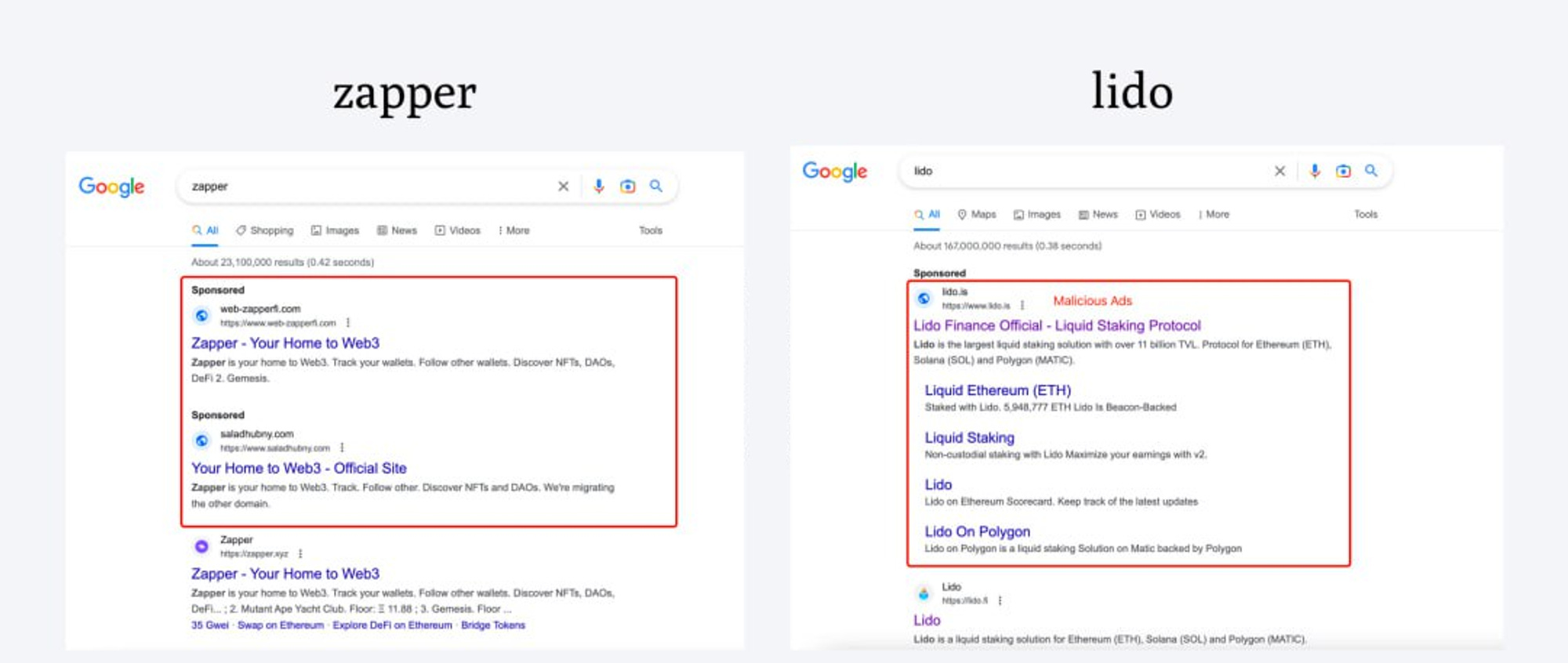Click the magnifier search button for zapper
Image resolution: width=1568 pixels, height=663 pixels.
[656, 186]
